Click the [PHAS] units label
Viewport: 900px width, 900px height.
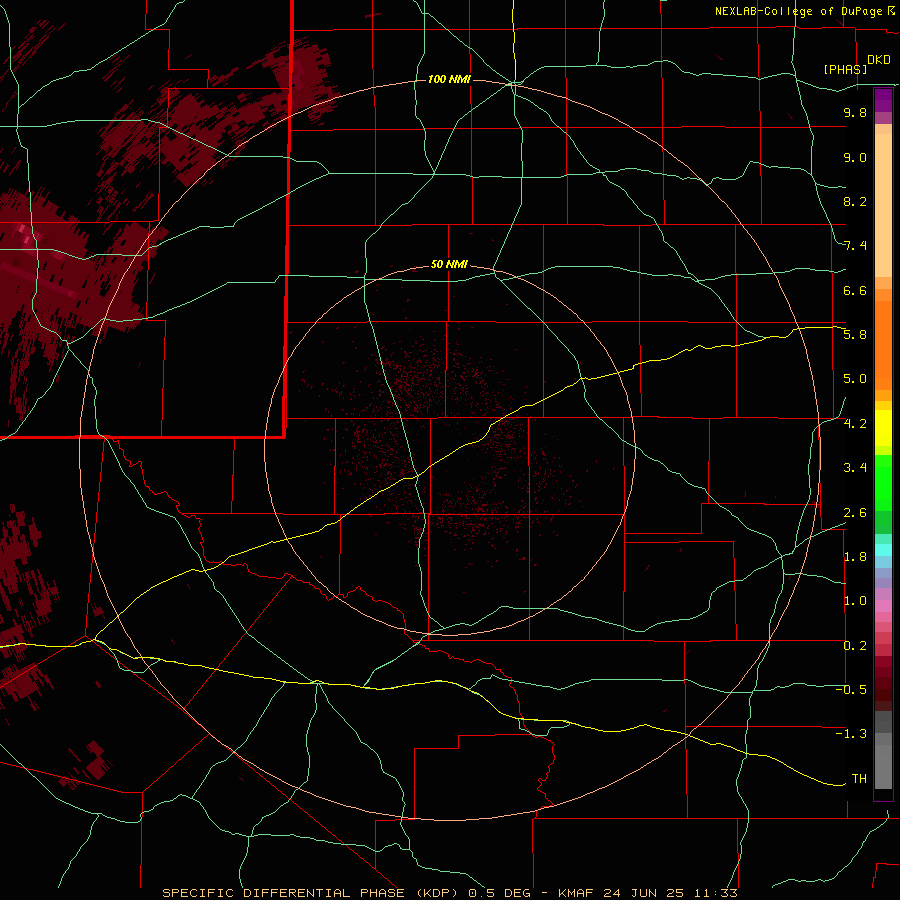point(845,69)
